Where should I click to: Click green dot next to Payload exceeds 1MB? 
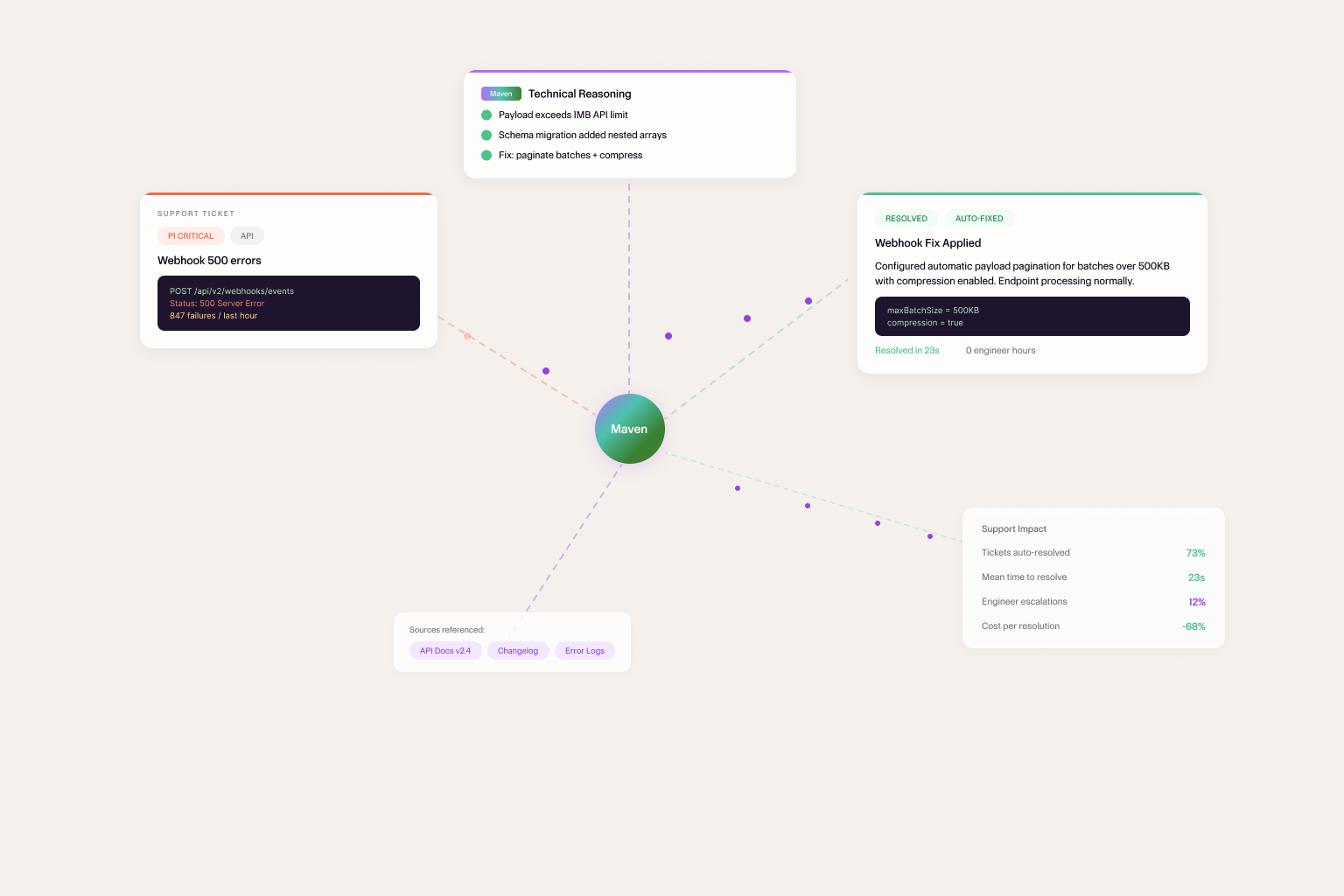[x=486, y=115]
